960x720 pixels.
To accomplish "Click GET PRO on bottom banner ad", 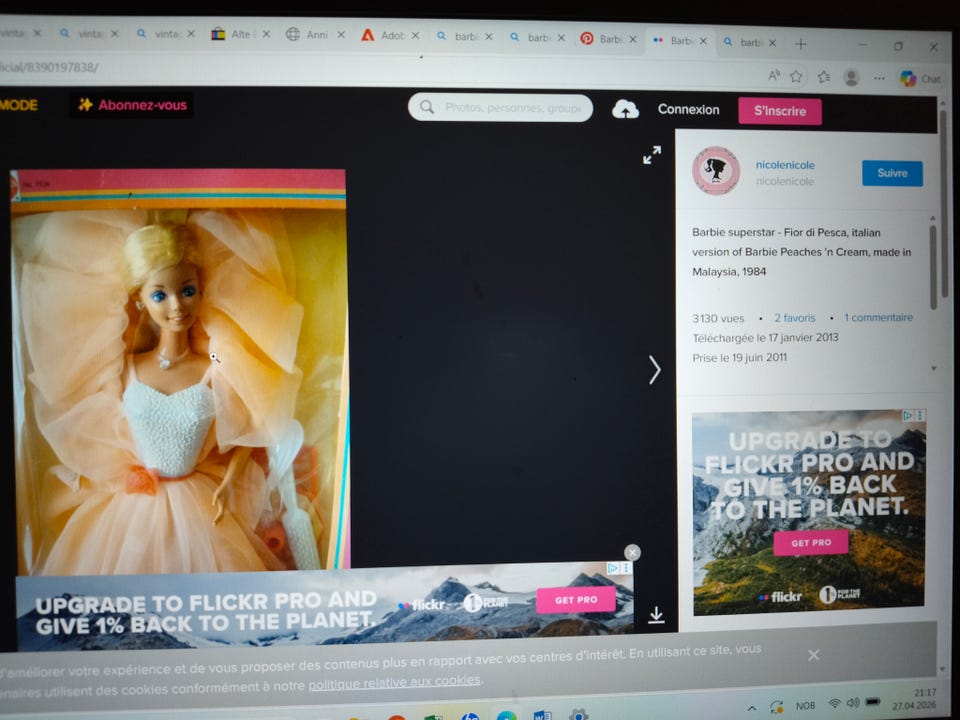I will point(576,600).
